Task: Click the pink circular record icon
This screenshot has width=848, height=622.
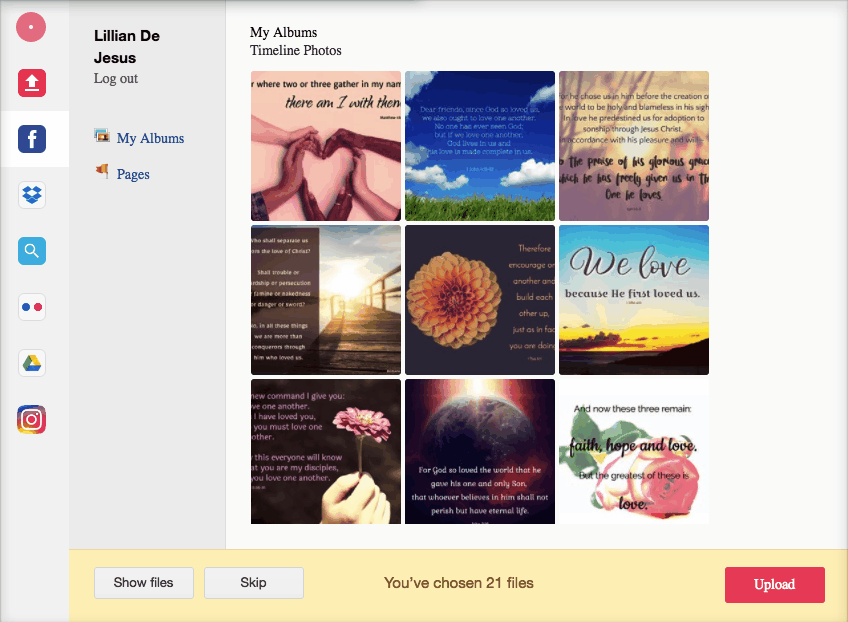Action: tap(31, 27)
